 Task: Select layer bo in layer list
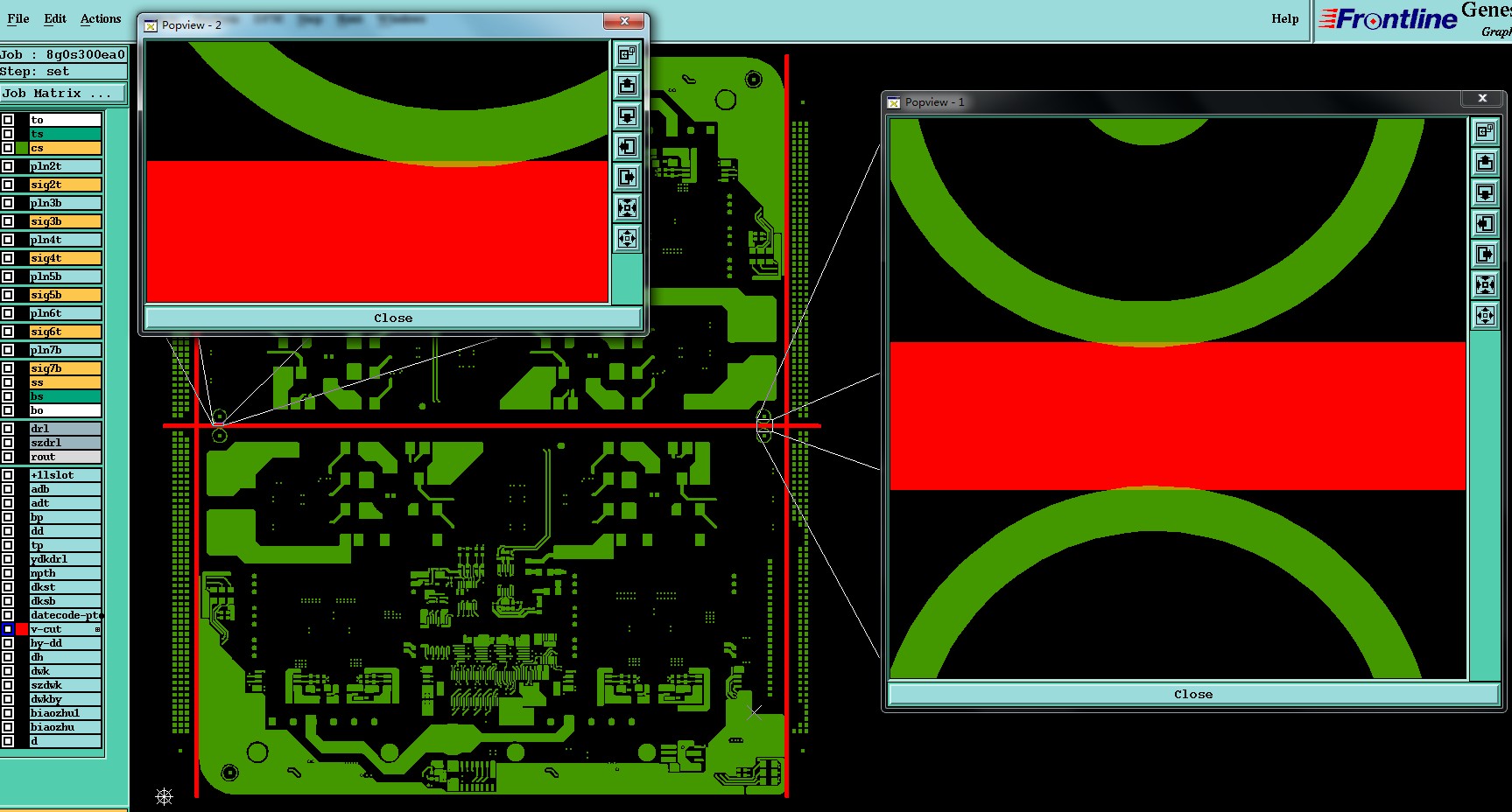66,410
